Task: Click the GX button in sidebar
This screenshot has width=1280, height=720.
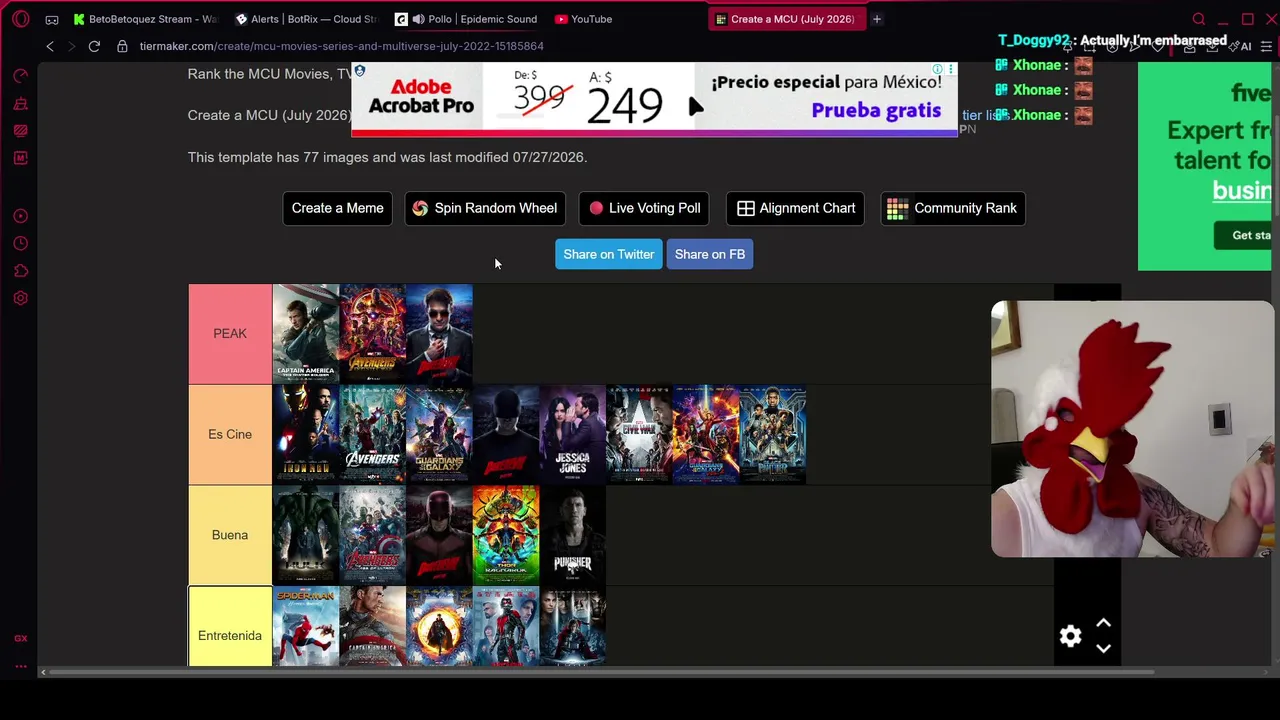Action: point(21,638)
